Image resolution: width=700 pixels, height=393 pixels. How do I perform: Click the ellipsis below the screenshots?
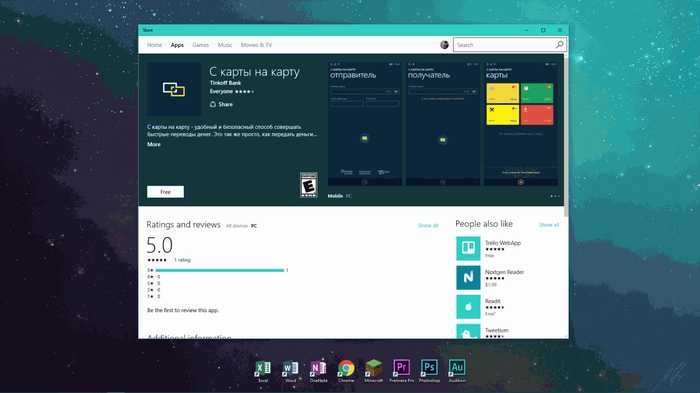tap(554, 196)
